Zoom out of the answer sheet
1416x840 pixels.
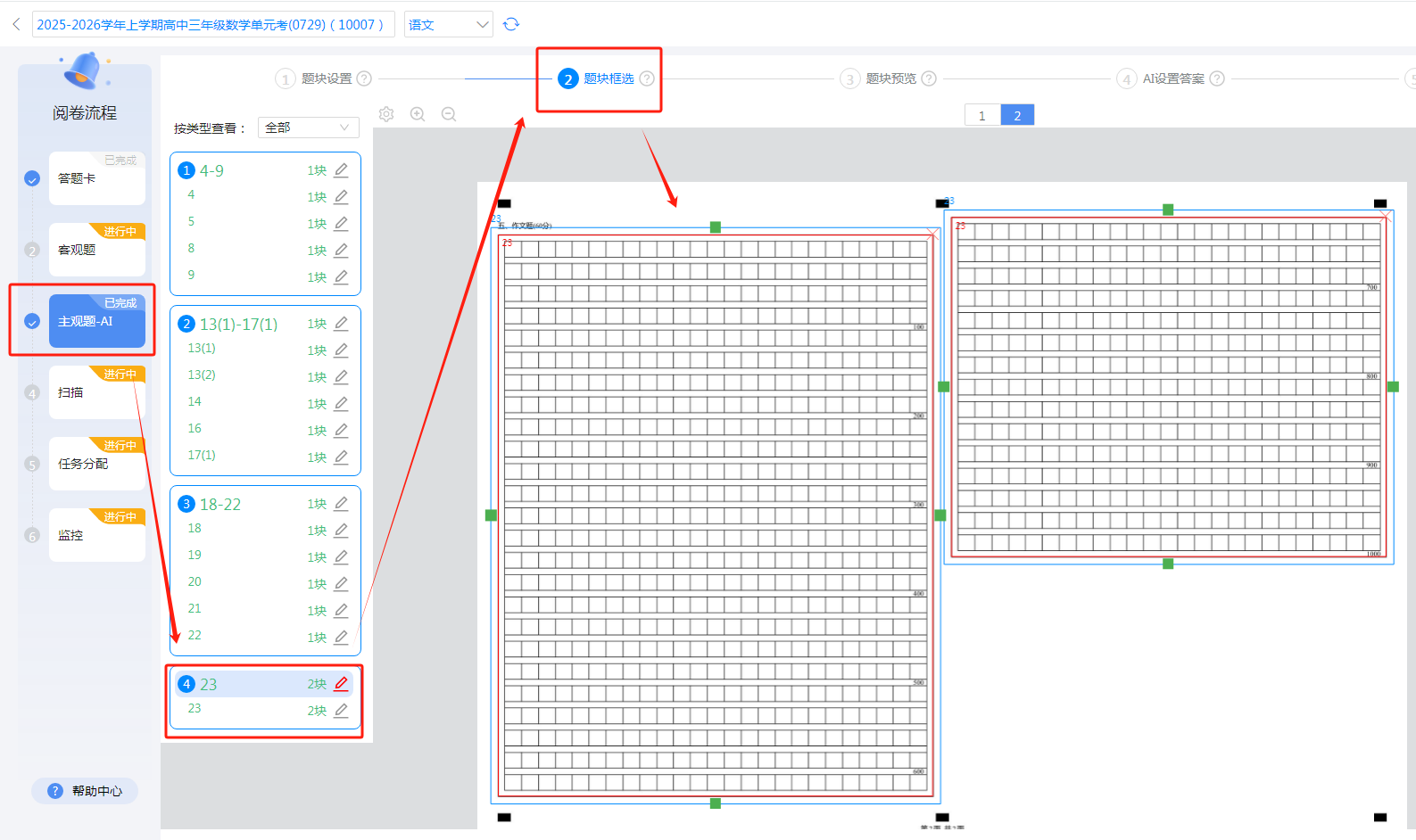(x=449, y=114)
